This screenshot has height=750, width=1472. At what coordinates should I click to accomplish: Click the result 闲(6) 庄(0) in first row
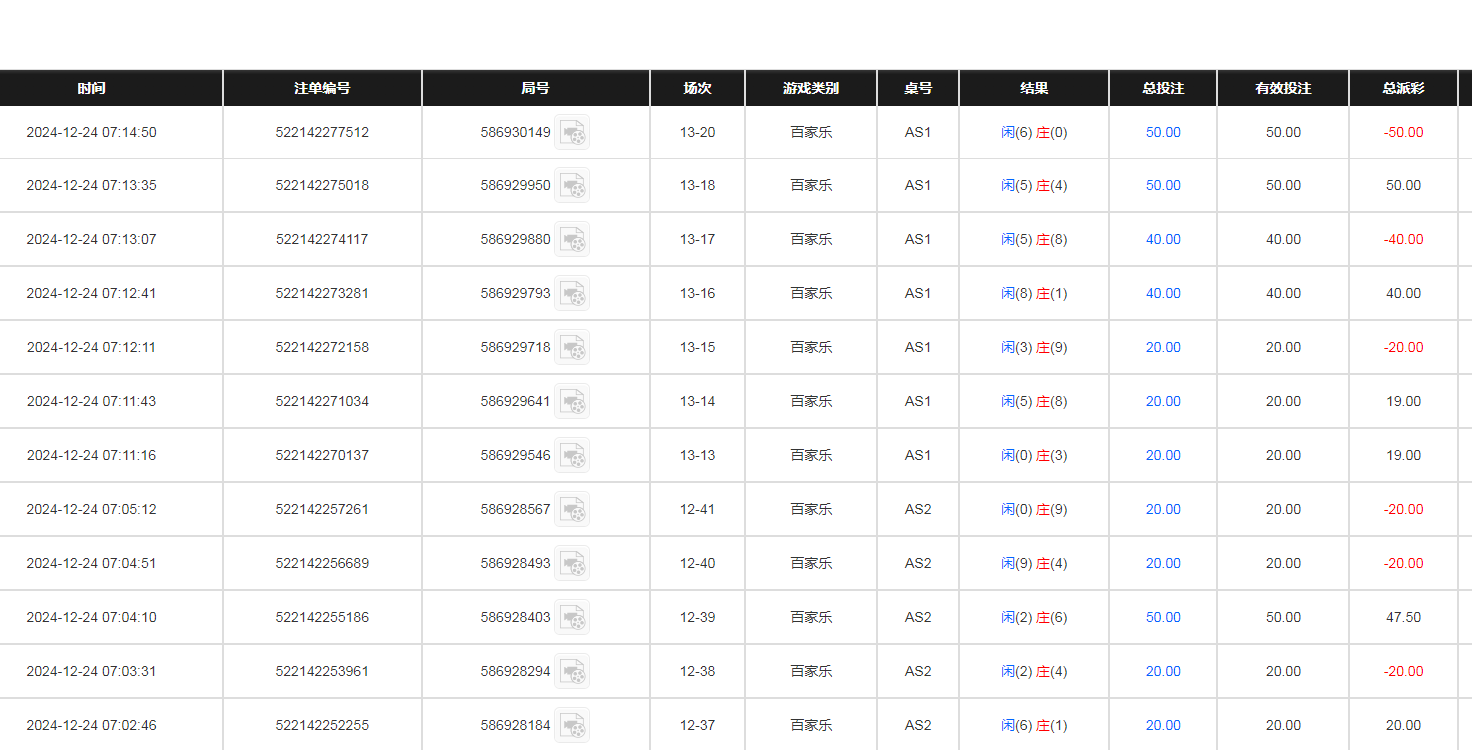(1034, 132)
